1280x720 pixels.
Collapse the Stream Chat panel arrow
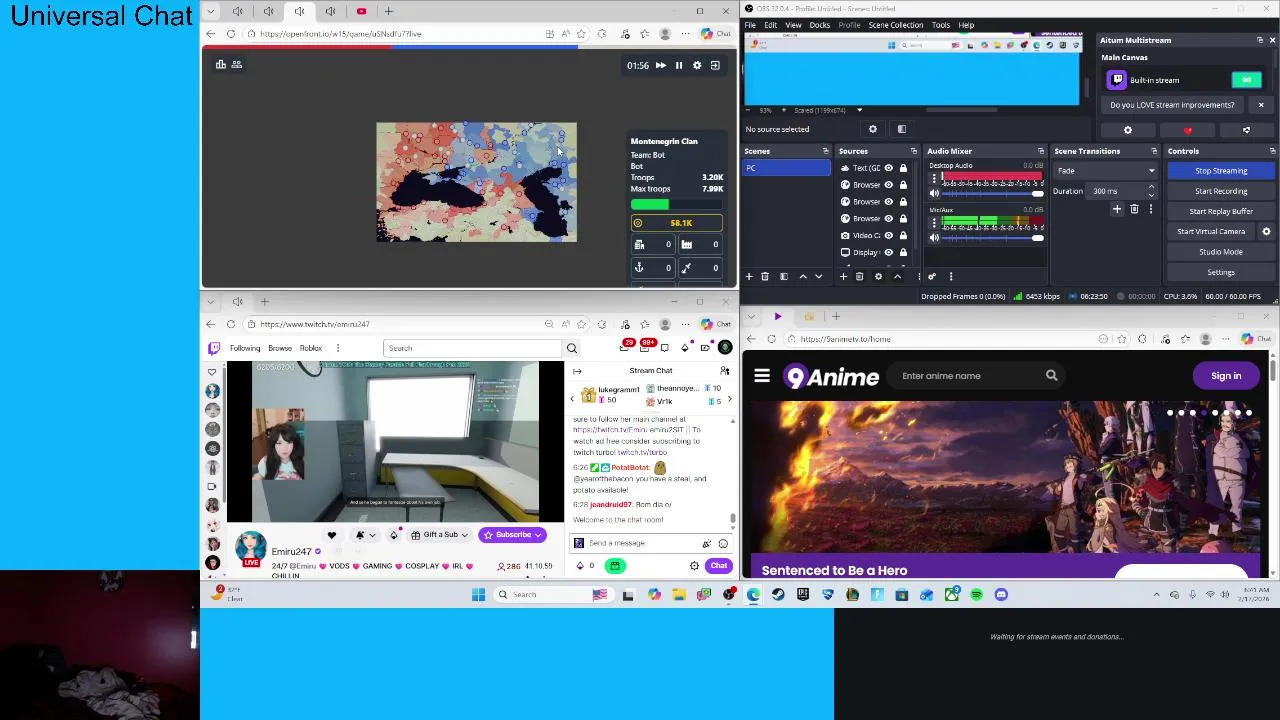tap(577, 371)
